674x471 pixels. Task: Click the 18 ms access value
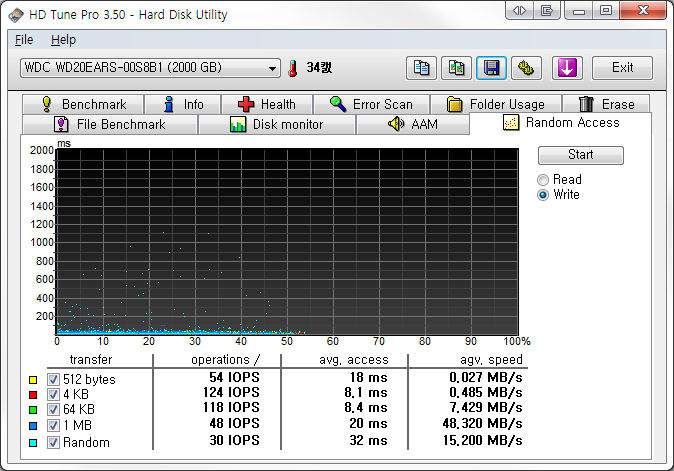tap(368, 377)
